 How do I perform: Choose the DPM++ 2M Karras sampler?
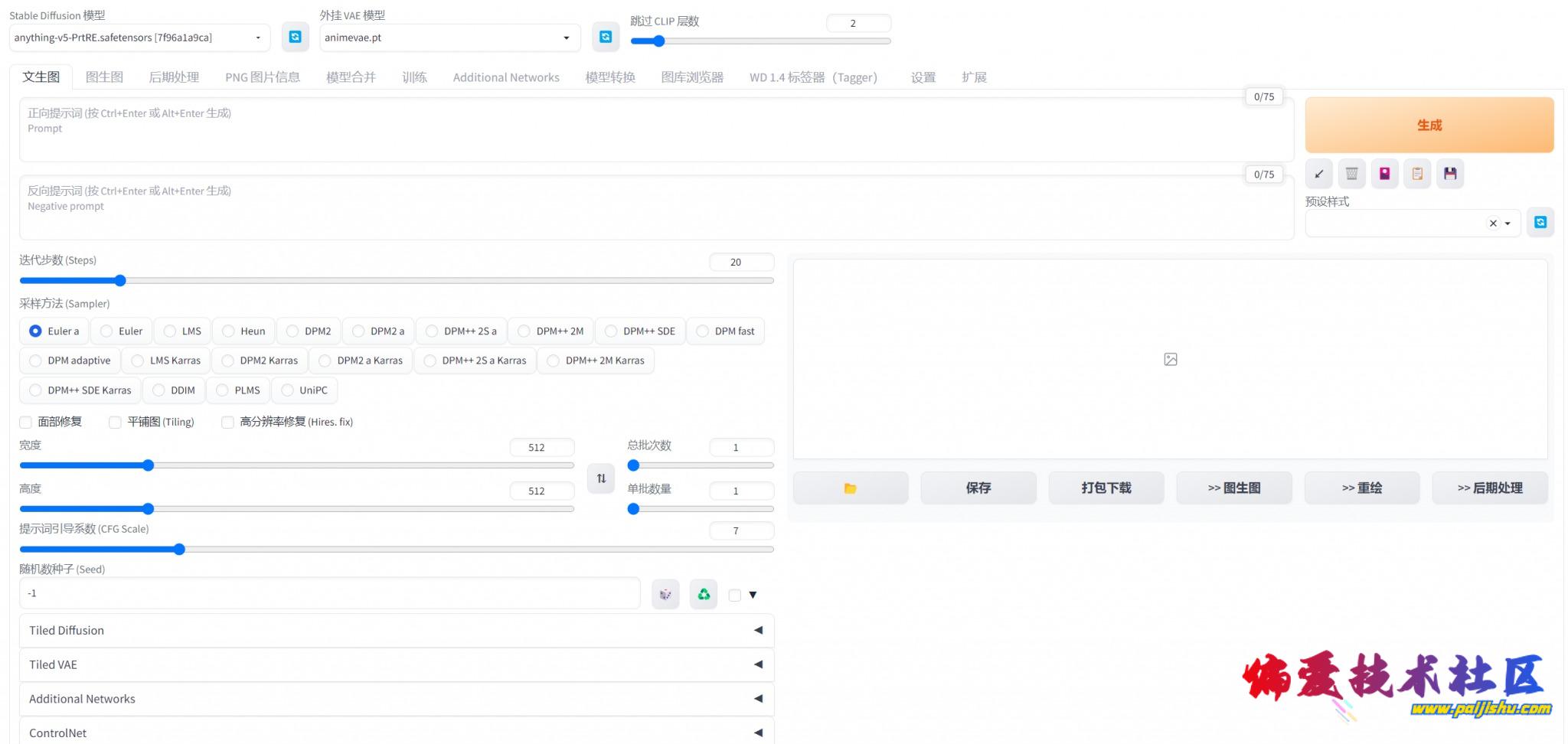(x=596, y=361)
